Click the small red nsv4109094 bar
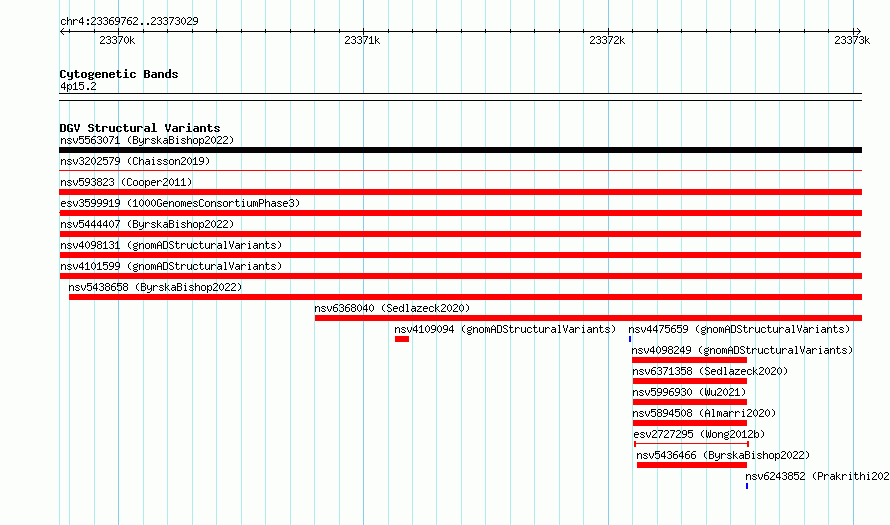This screenshot has height=525, width=890. [402, 339]
